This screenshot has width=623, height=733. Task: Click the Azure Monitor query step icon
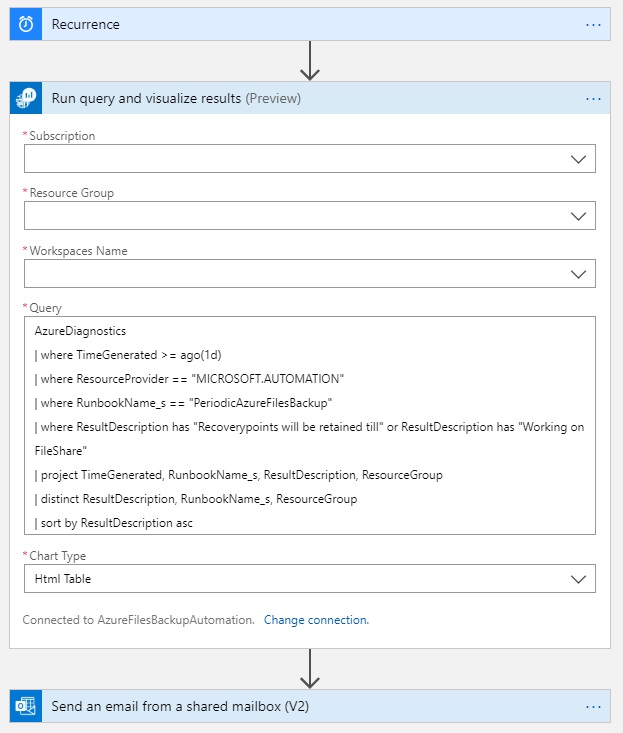[x=25, y=99]
